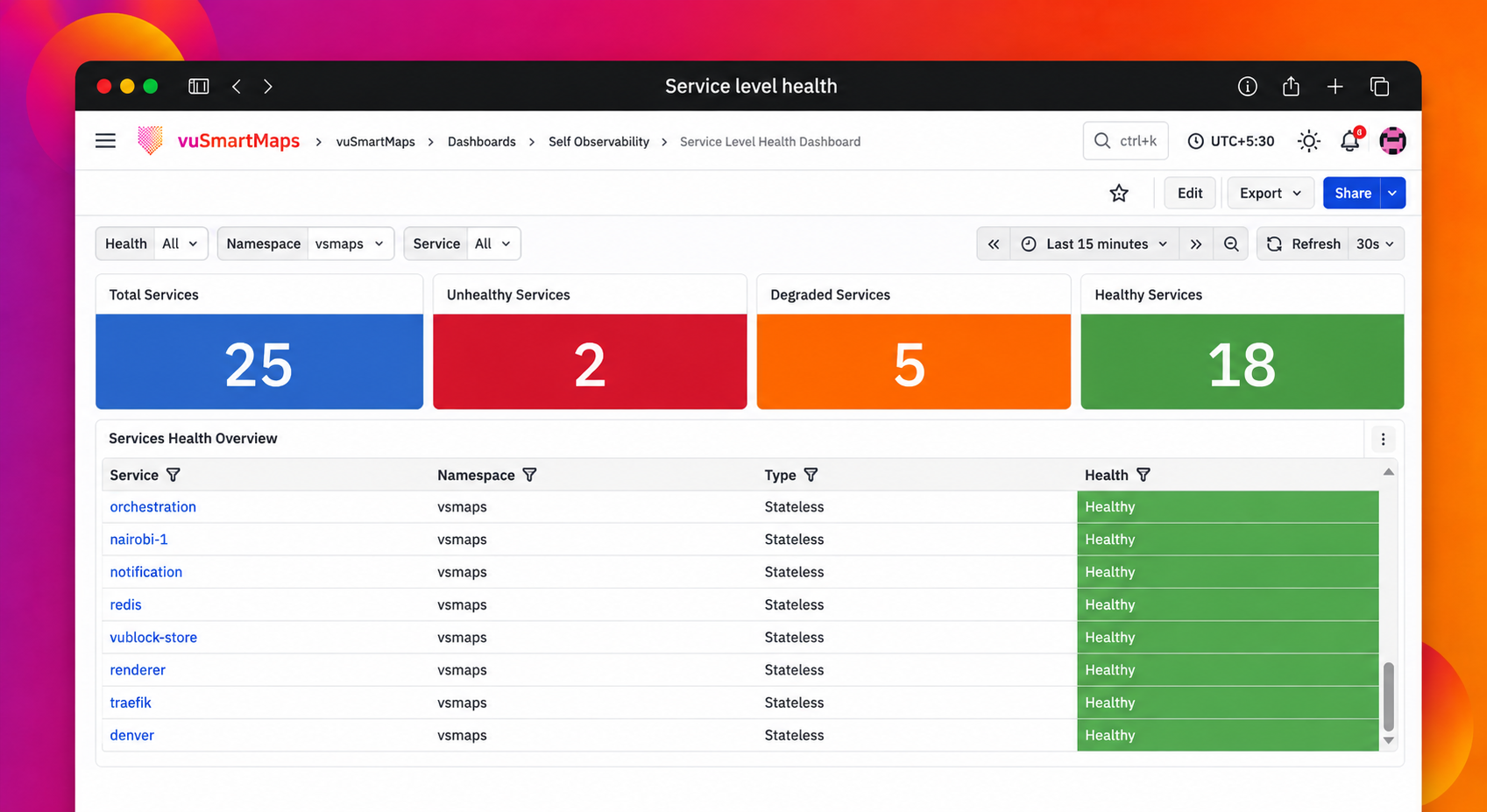Open Last 15 minutes time picker
The height and width of the screenshot is (812, 1487).
pos(1095,244)
